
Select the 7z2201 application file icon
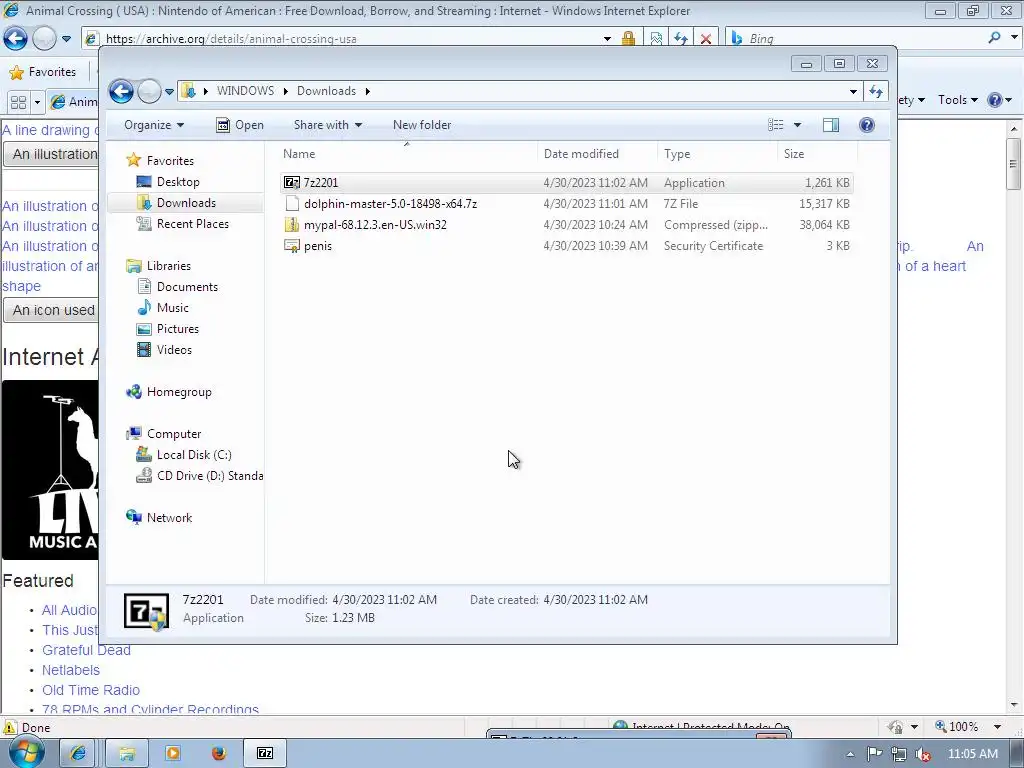click(x=291, y=183)
